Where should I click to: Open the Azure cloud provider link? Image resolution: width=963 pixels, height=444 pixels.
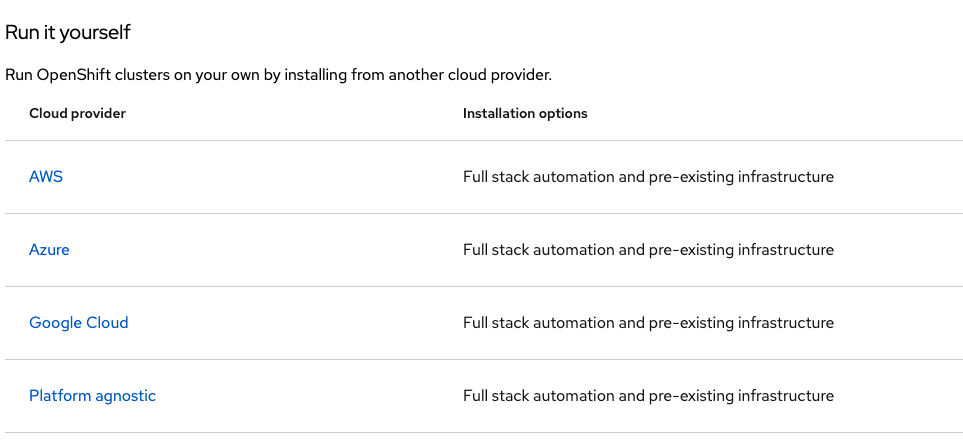pos(49,250)
